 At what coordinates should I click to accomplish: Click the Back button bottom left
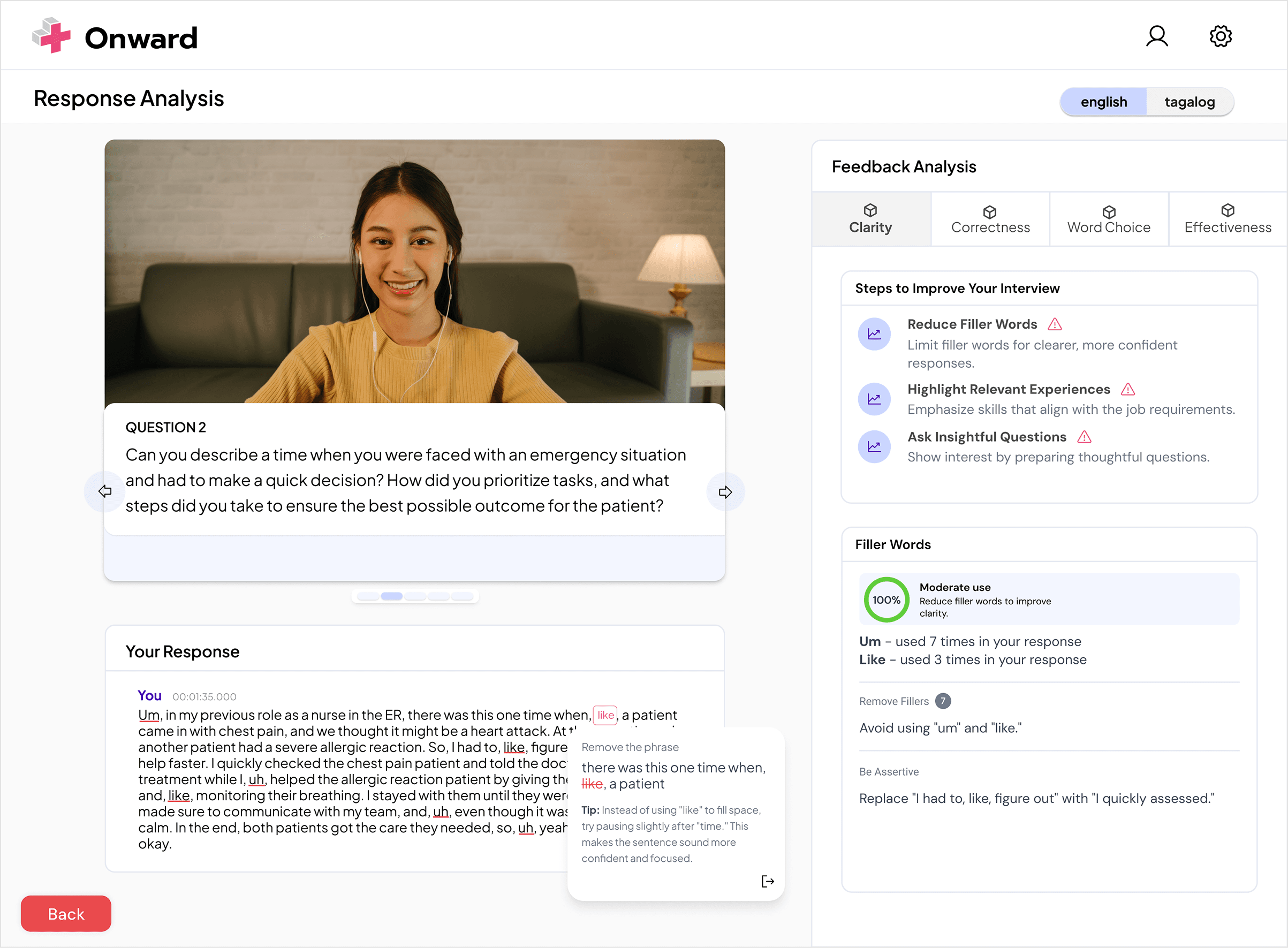(66, 913)
